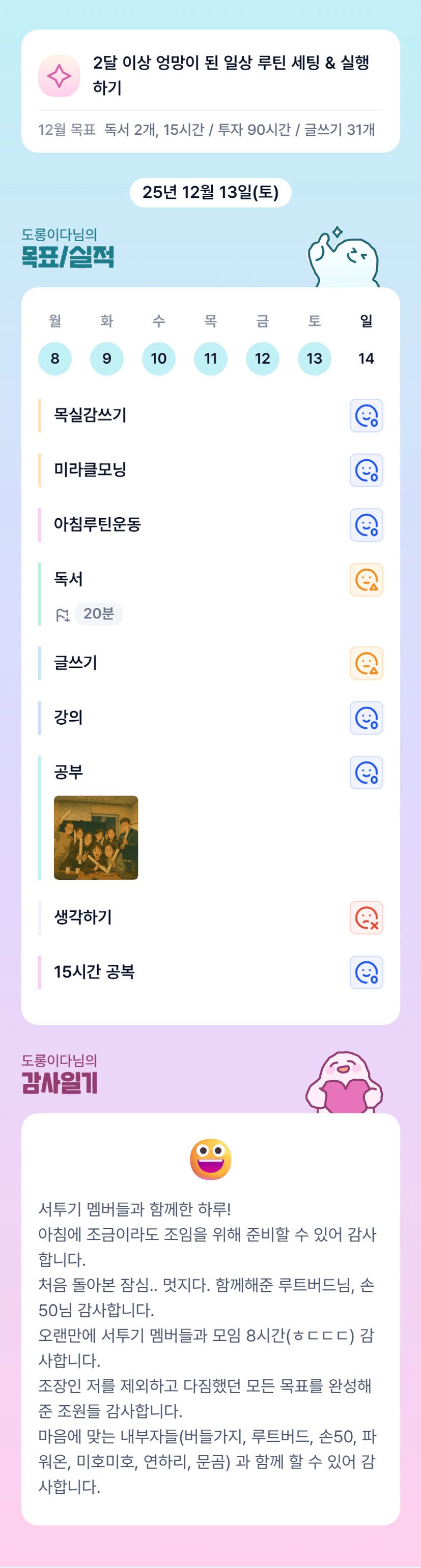
Task: Click the 목실감쓰기 smiley status icon
Action: pos(366,416)
